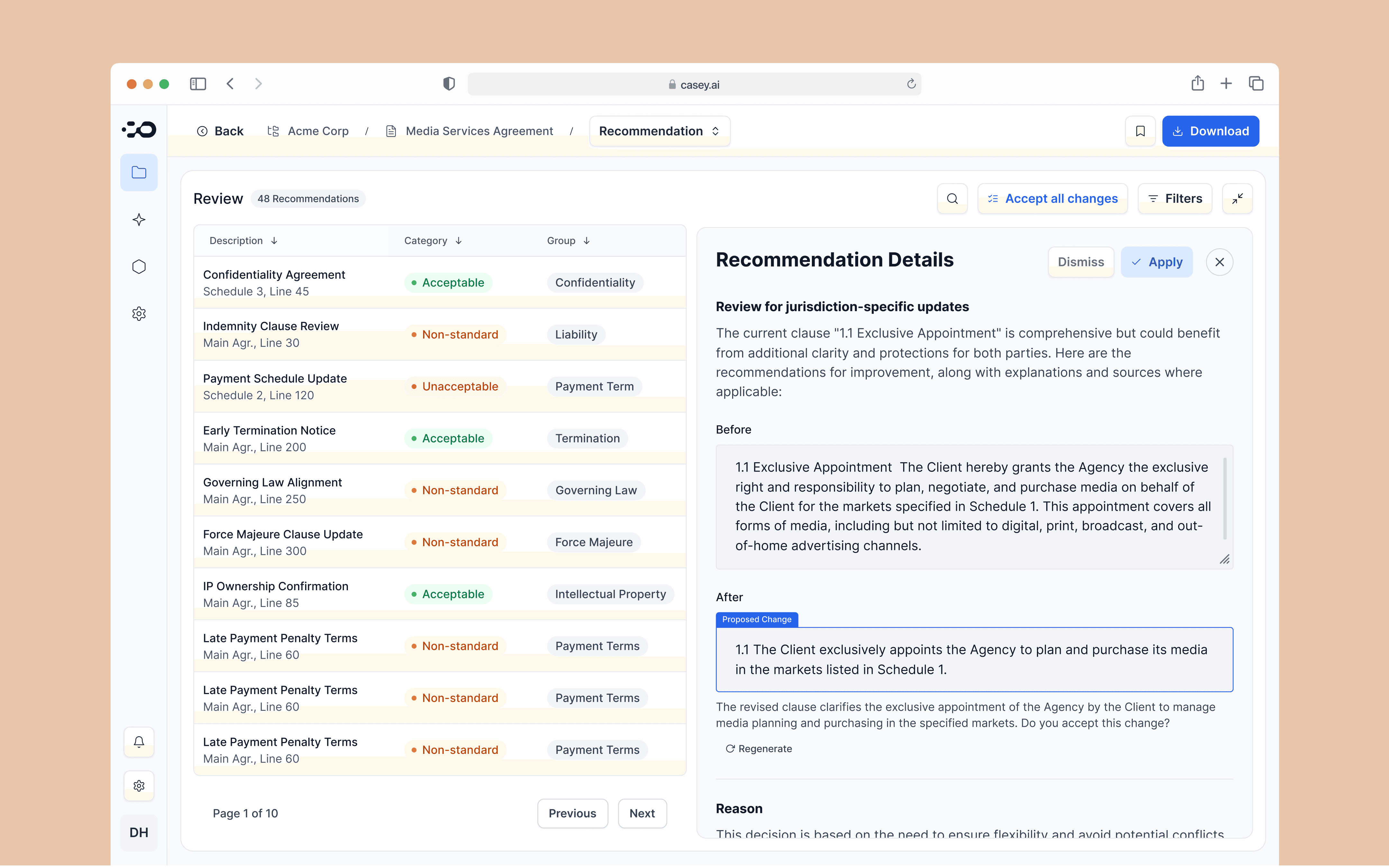Click Accept all changes button
Viewport: 1389px width, 868px height.
[x=1052, y=199]
